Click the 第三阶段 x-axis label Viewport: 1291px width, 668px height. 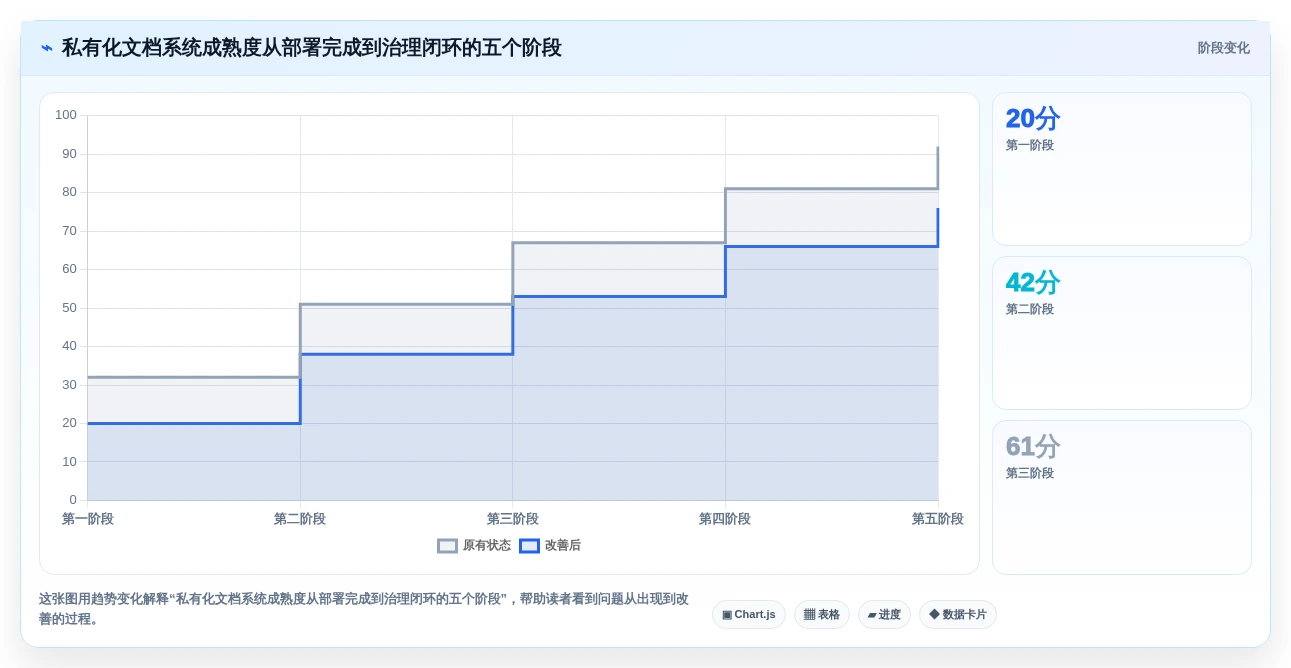(513, 519)
